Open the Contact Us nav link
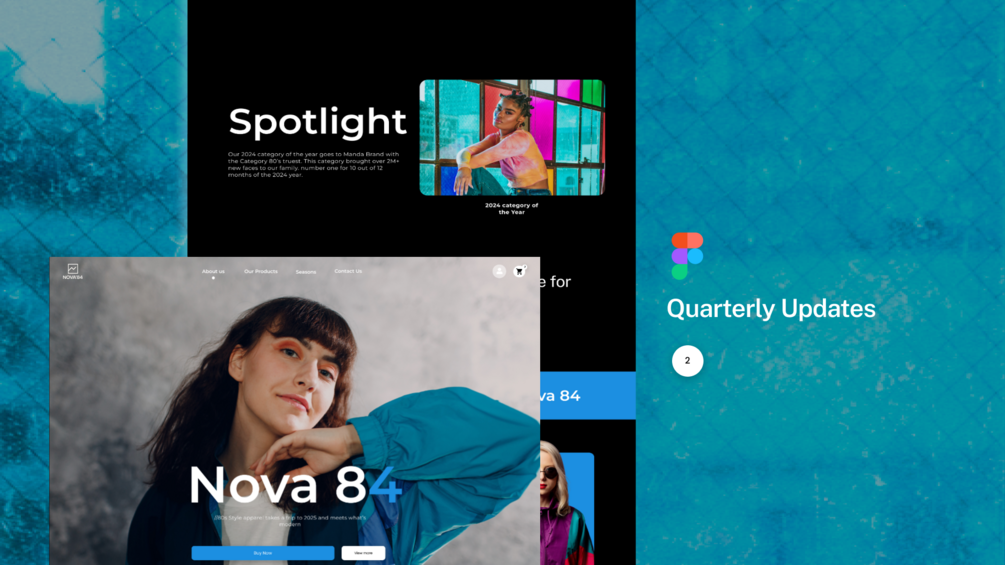This screenshot has height=565, width=1005. (x=348, y=271)
